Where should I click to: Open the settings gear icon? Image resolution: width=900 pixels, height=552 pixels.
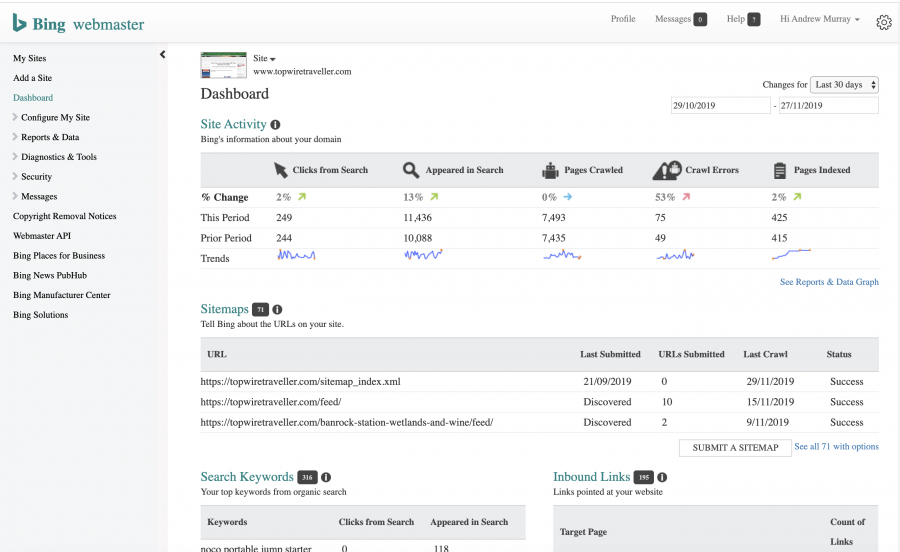point(884,22)
